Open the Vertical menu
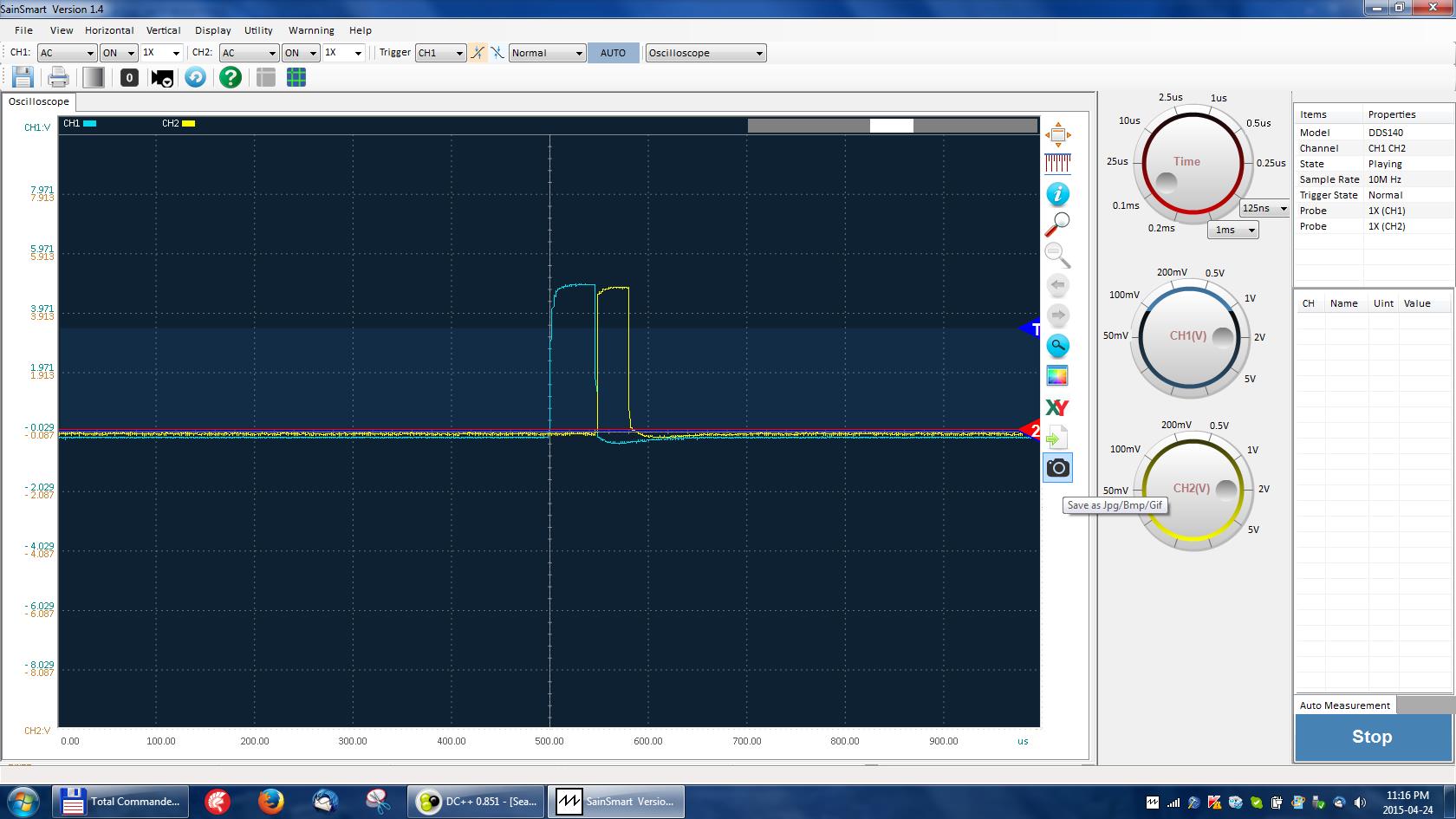The image size is (1456, 819). 163,30
